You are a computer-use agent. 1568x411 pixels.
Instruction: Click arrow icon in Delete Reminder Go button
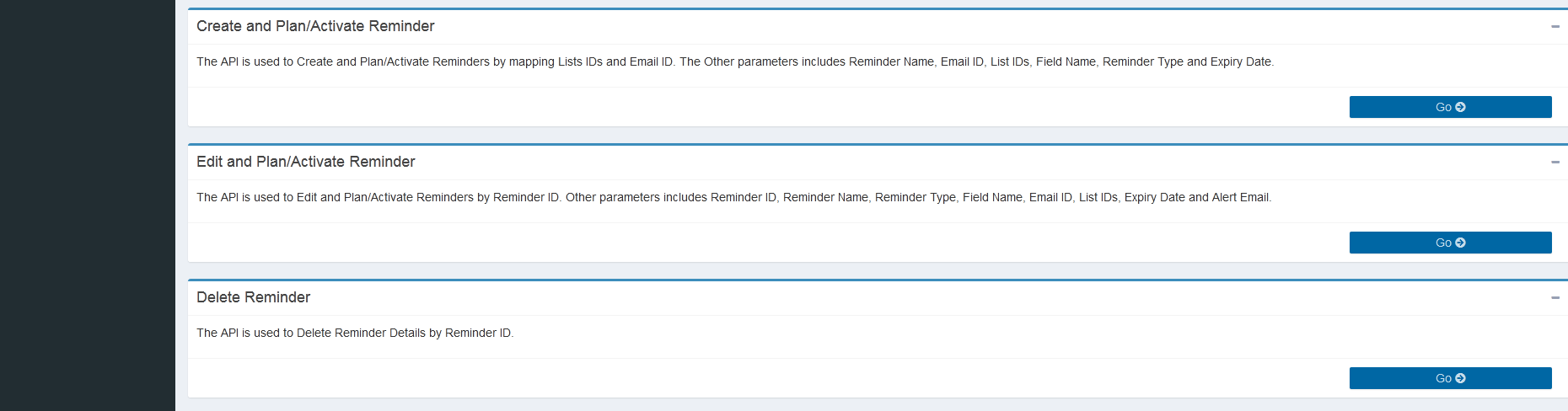pyautogui.click(x=1461, y=378)
